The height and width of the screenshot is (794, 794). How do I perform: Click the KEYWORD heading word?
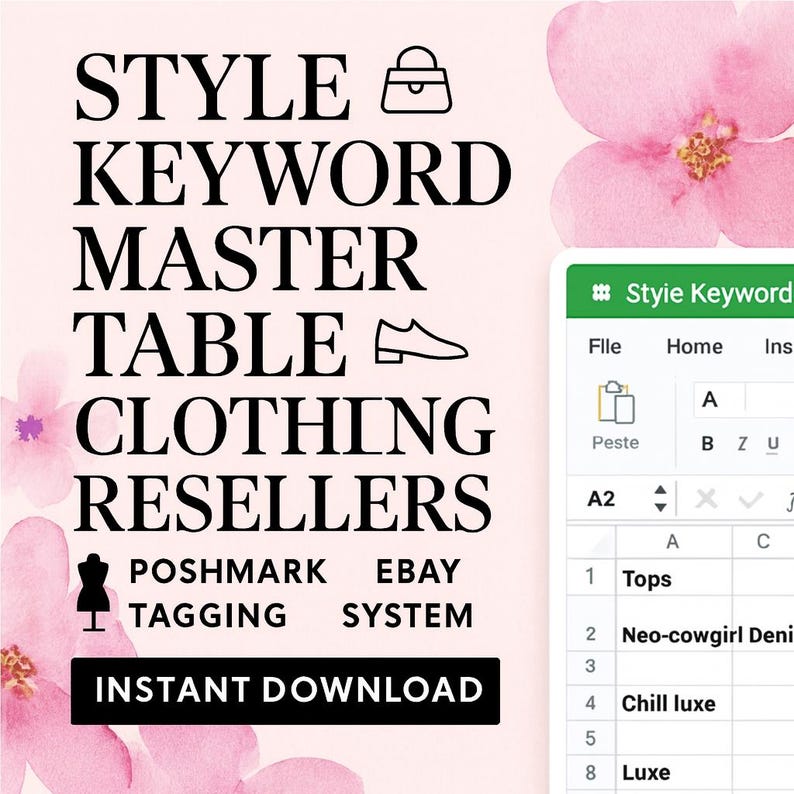click(293, 173)
